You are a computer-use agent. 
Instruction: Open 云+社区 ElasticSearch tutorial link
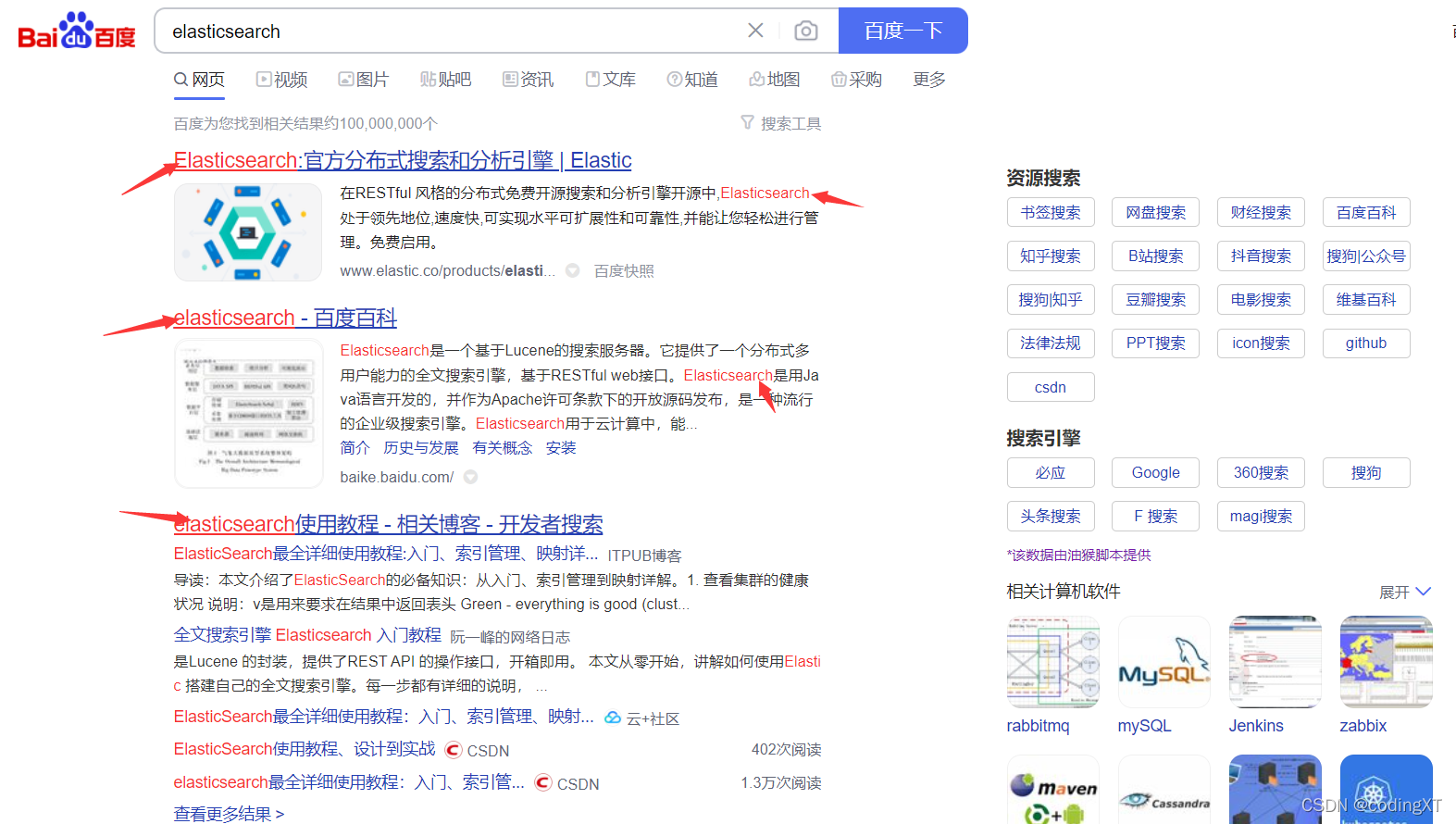click(x=384, y=717)
